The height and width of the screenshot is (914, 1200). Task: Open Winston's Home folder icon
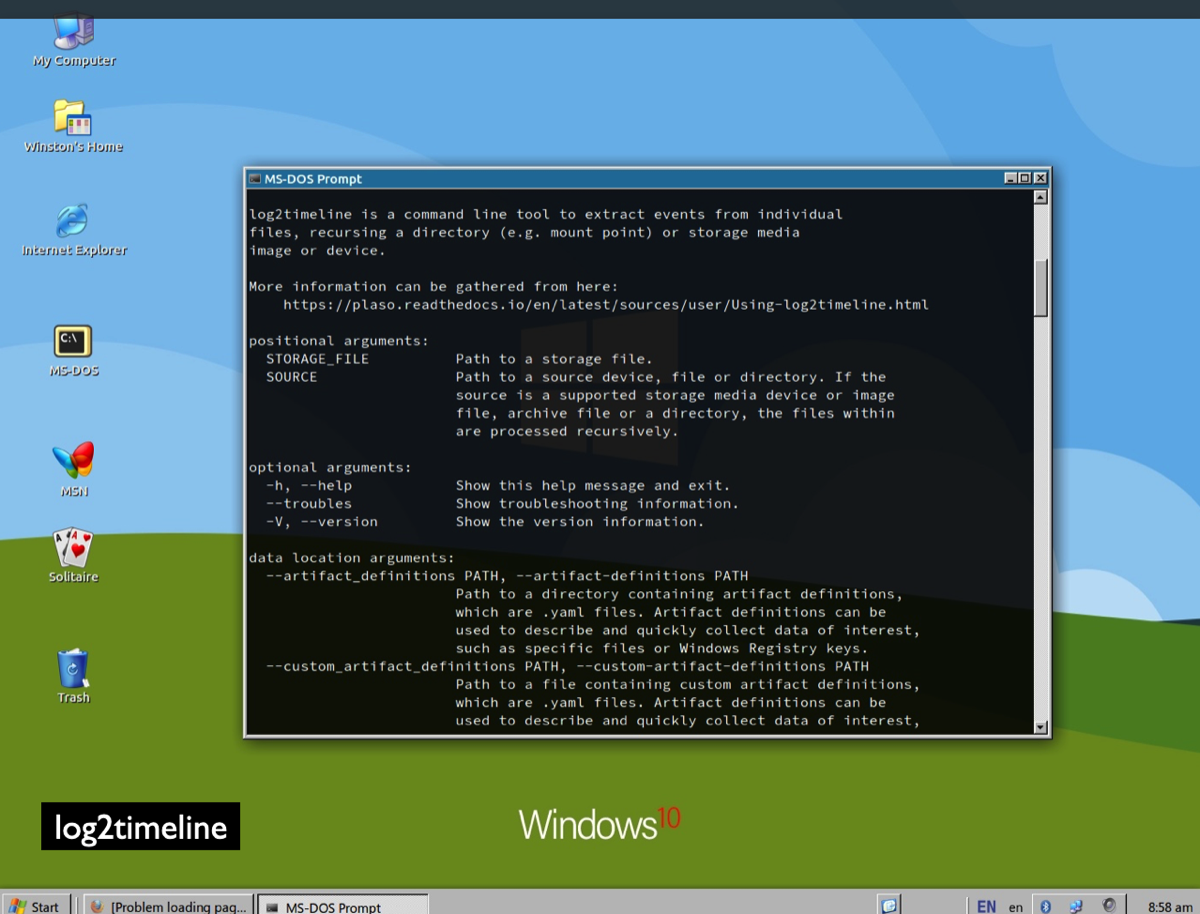click(73, 119)
